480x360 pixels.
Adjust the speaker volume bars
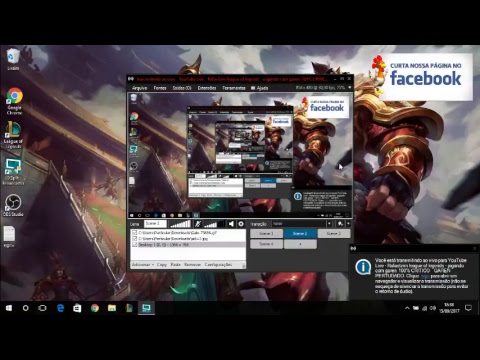pos(214,224)
